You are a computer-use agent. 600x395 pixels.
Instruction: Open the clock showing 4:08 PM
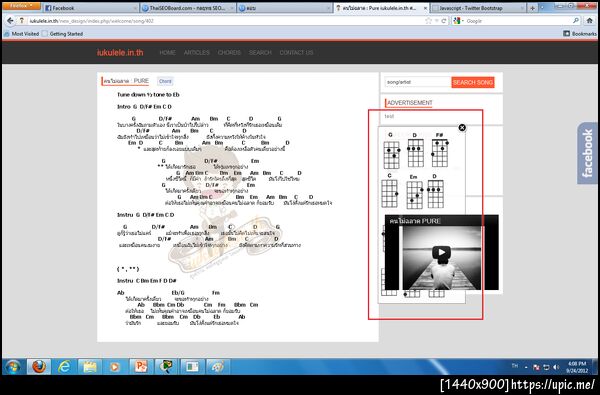point(577,367)
